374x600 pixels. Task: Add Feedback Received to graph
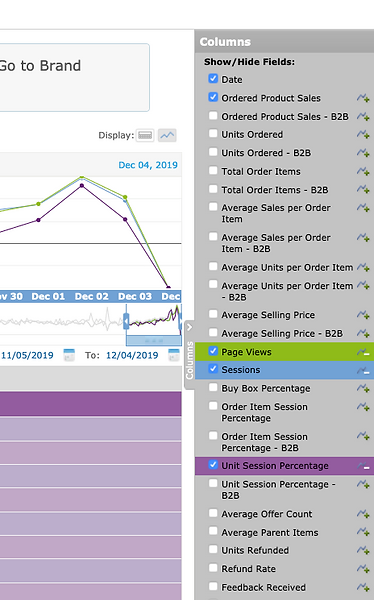[x=363, y=587]
